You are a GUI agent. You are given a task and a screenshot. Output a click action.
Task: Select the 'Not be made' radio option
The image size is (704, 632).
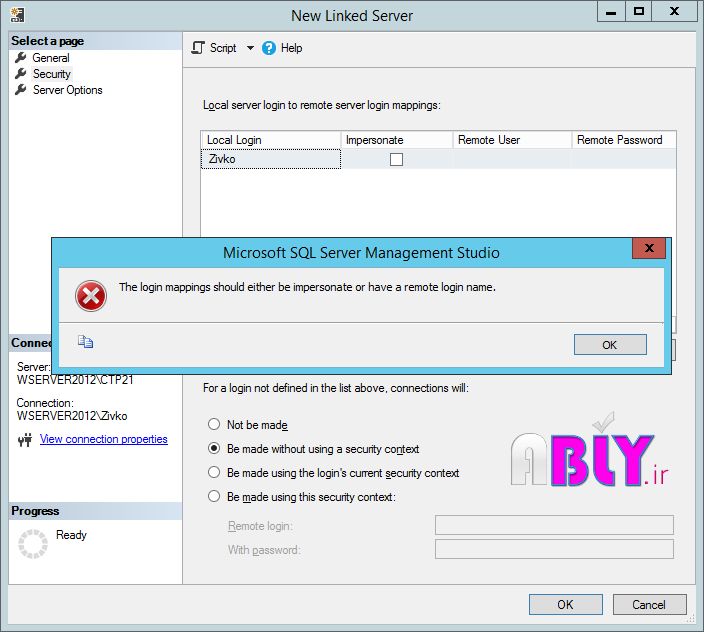(214, 424)
